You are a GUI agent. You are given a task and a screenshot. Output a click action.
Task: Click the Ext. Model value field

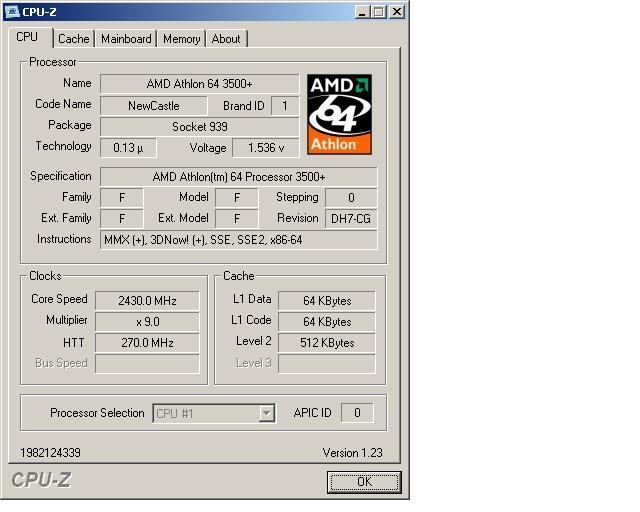(237, 218)
